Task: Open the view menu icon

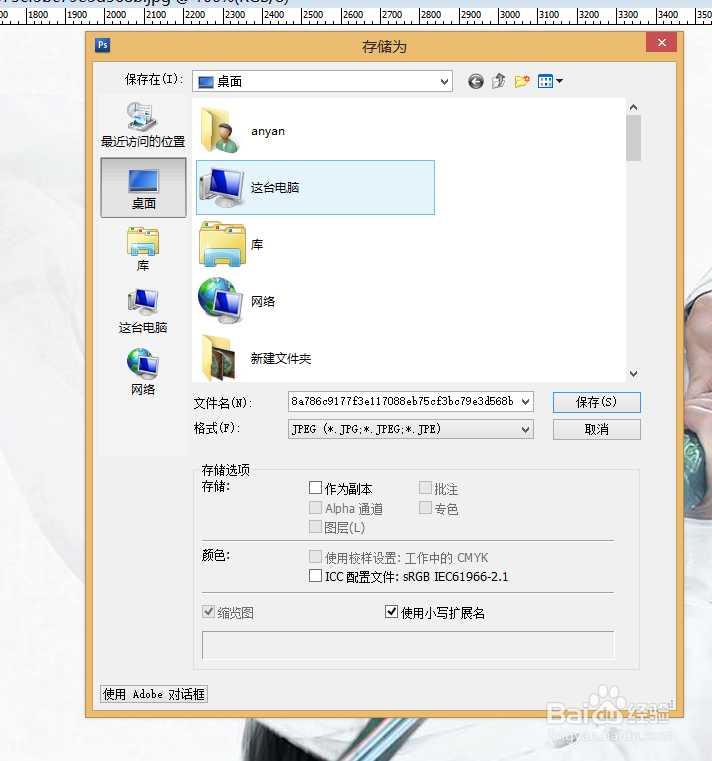Action: click(550, 81)
